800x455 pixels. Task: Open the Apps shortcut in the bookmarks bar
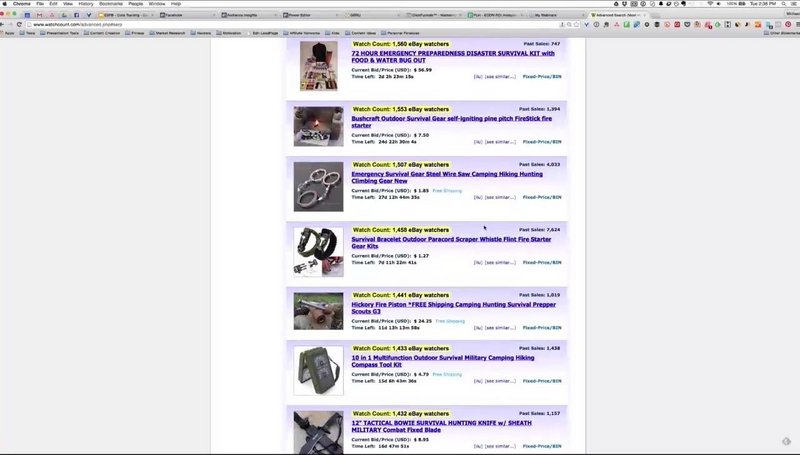pos(7,33)
